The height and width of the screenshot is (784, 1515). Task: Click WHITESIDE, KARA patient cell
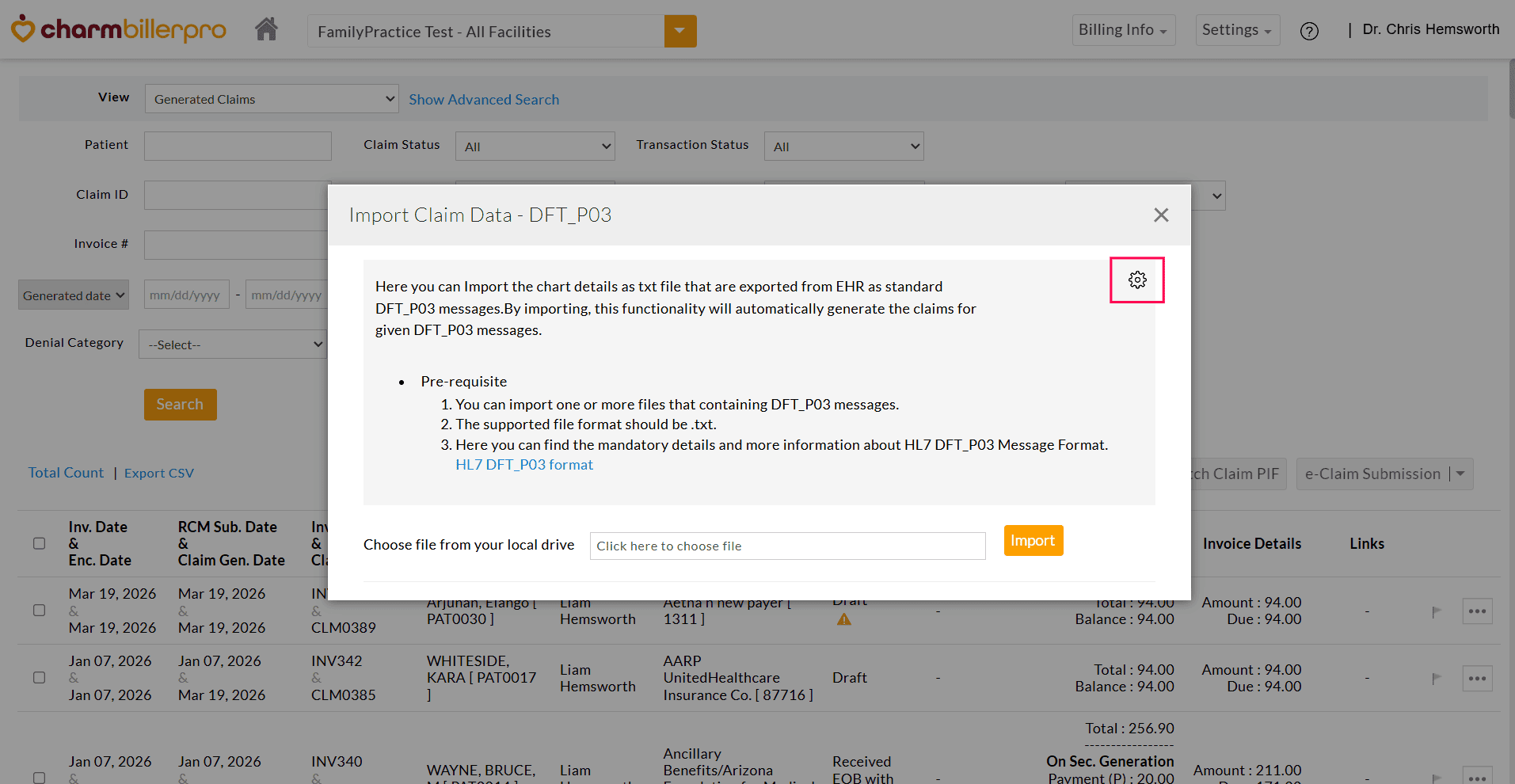pos(482,678)
